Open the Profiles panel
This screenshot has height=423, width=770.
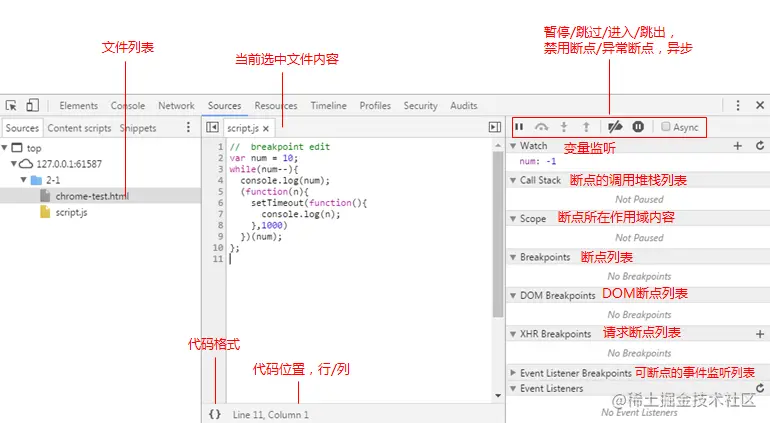pos(375,106)
